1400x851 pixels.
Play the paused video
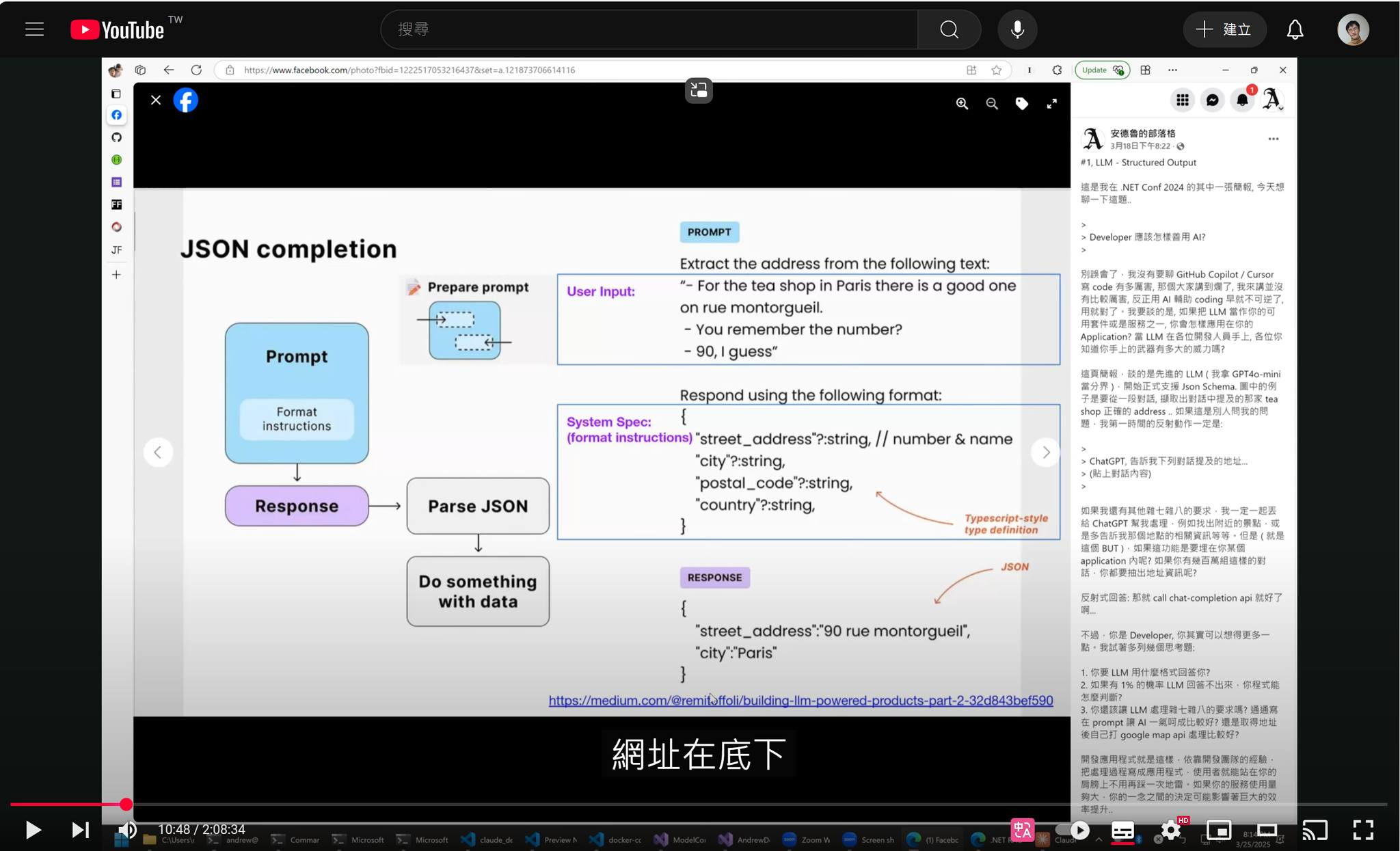(x=32, y=830)
